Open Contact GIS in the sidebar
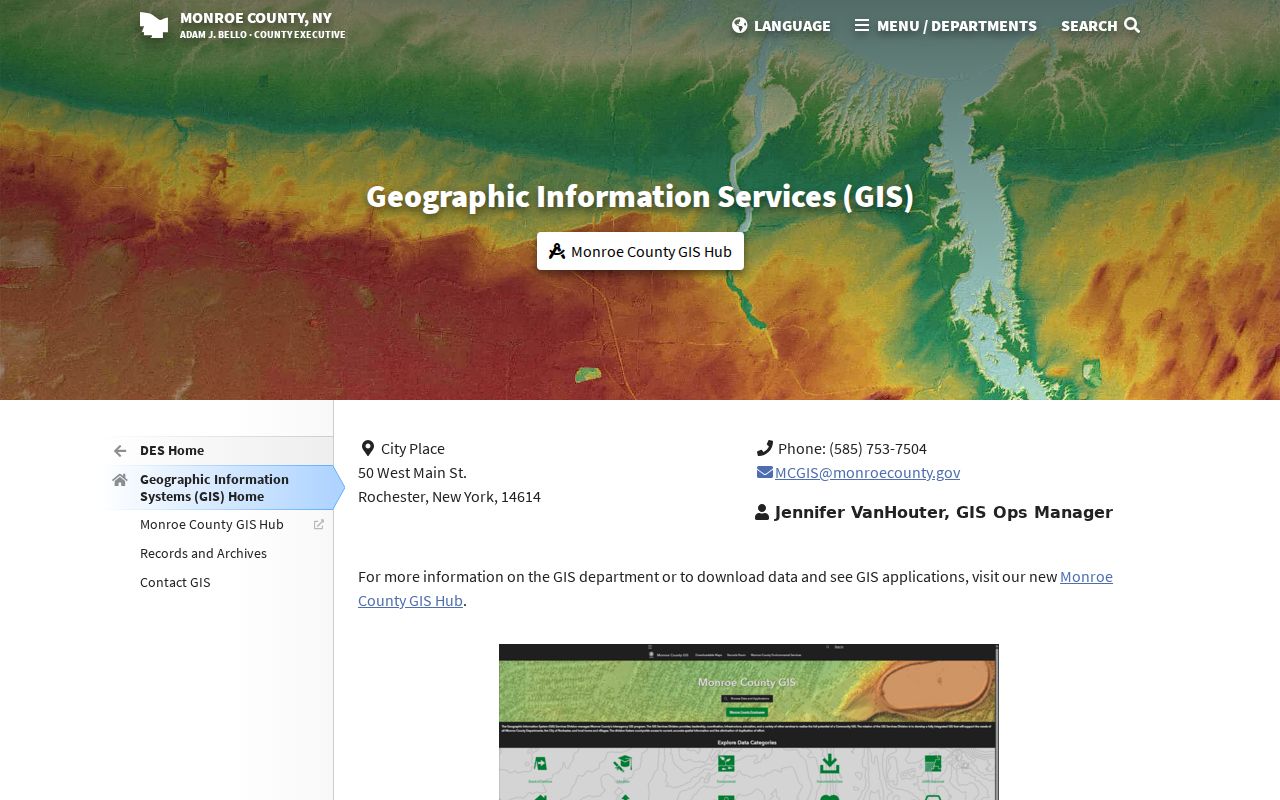 point(219,582)
